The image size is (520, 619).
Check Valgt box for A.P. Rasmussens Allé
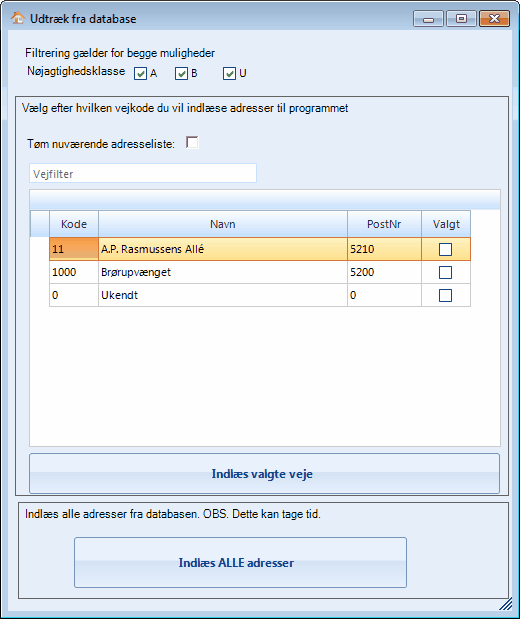(x=445, y=249)
